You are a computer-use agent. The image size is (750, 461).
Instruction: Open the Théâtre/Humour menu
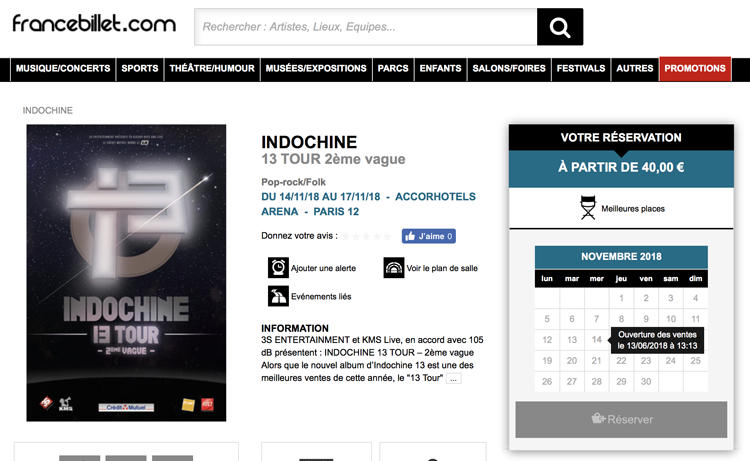point(212,68)
